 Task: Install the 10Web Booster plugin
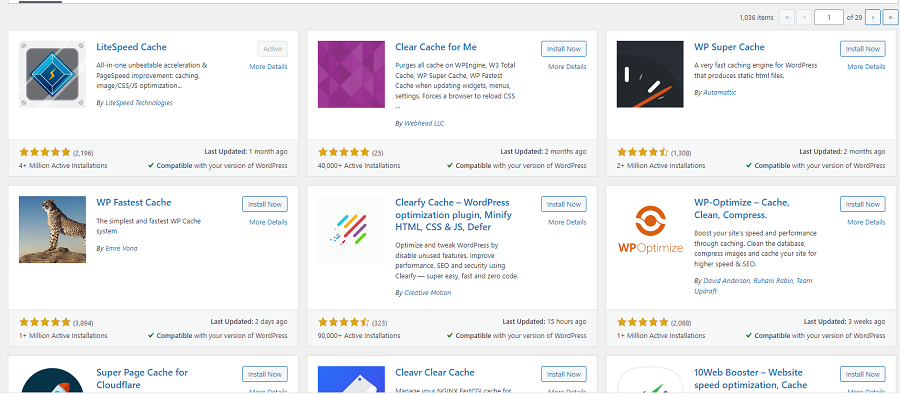[x=863, y=374]
